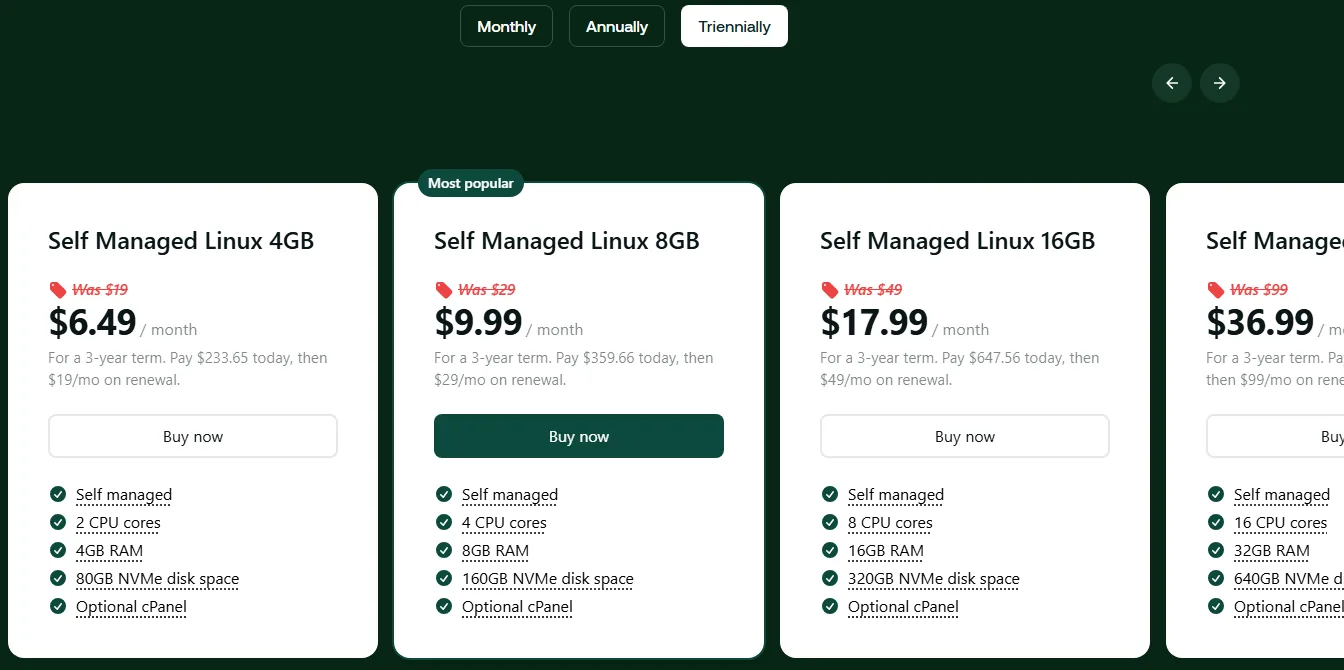Click the checkmark icon next to 4GB RAM
The width and height of the screenshot is (1344, 670).
pos(58,550)
